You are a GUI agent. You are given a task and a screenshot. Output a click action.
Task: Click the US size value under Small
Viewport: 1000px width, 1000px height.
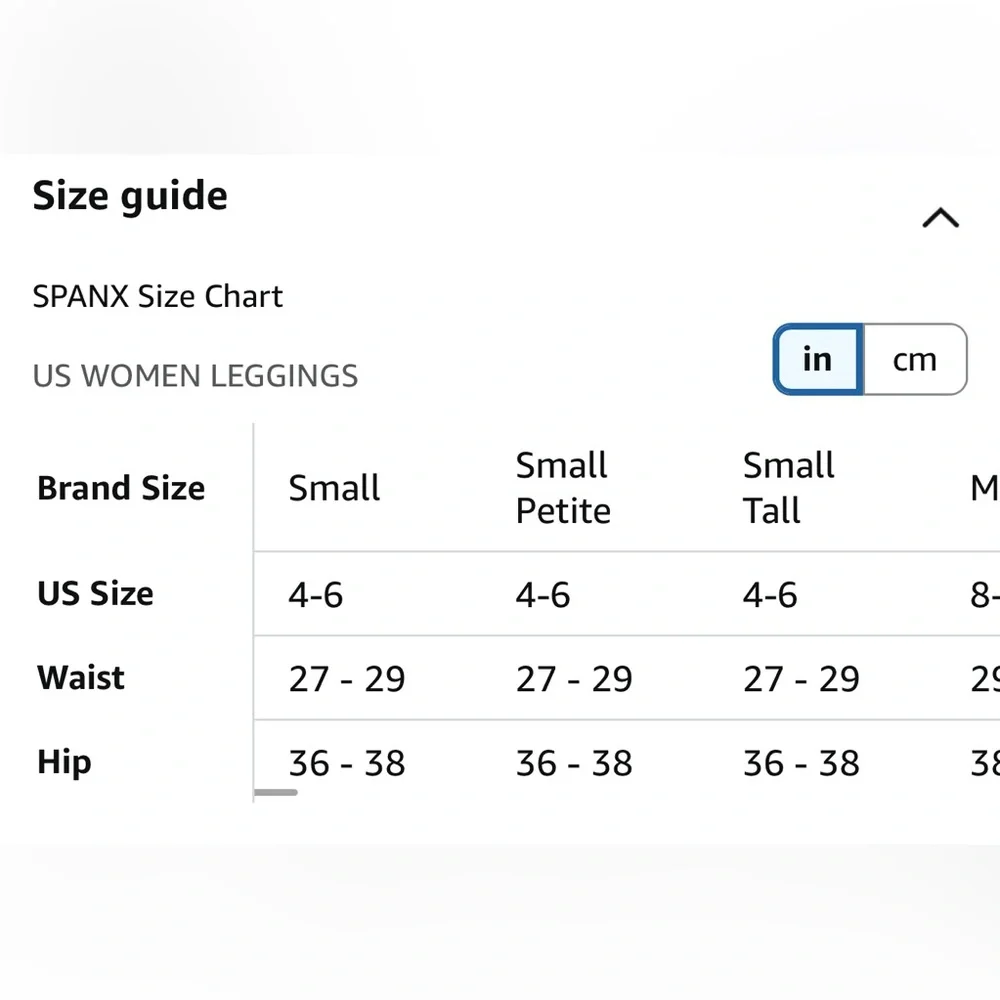point(316,596)
